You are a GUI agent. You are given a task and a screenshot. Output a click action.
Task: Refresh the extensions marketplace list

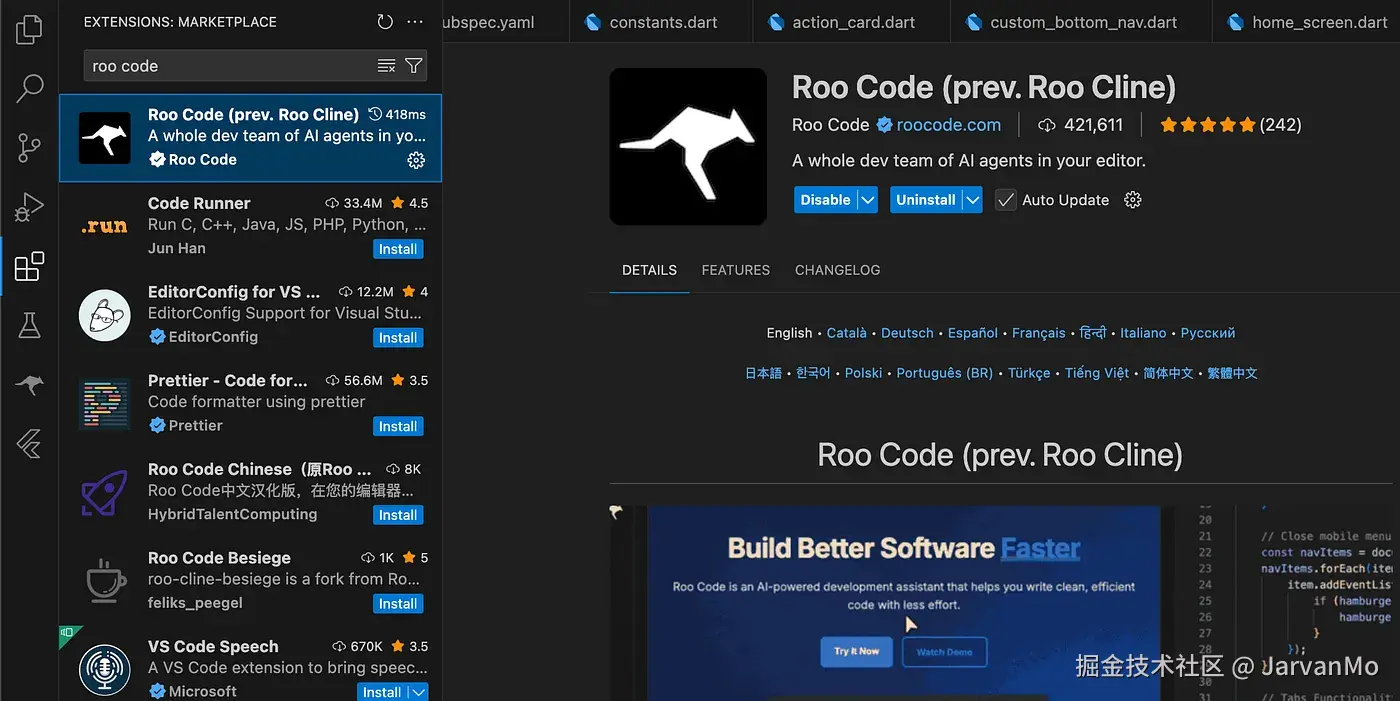(x=385, y=22)
